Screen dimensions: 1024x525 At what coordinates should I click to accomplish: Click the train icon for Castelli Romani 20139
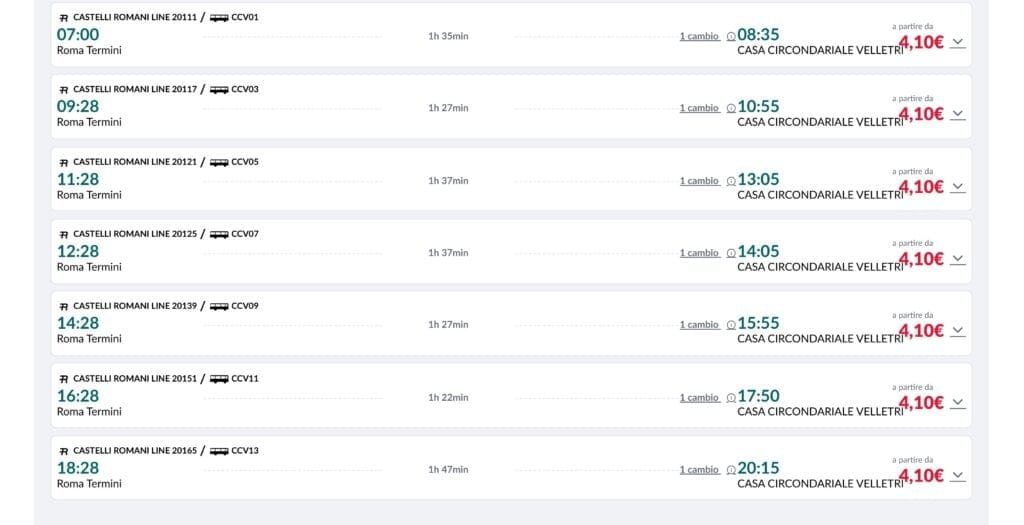(x=64, y=306)
